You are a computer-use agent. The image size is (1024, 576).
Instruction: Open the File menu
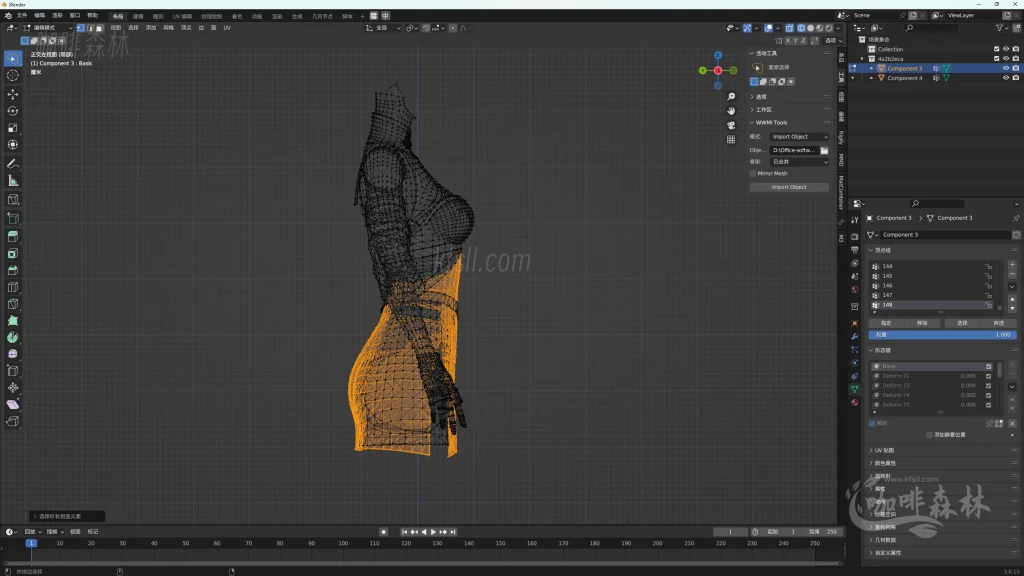(22, 16)
